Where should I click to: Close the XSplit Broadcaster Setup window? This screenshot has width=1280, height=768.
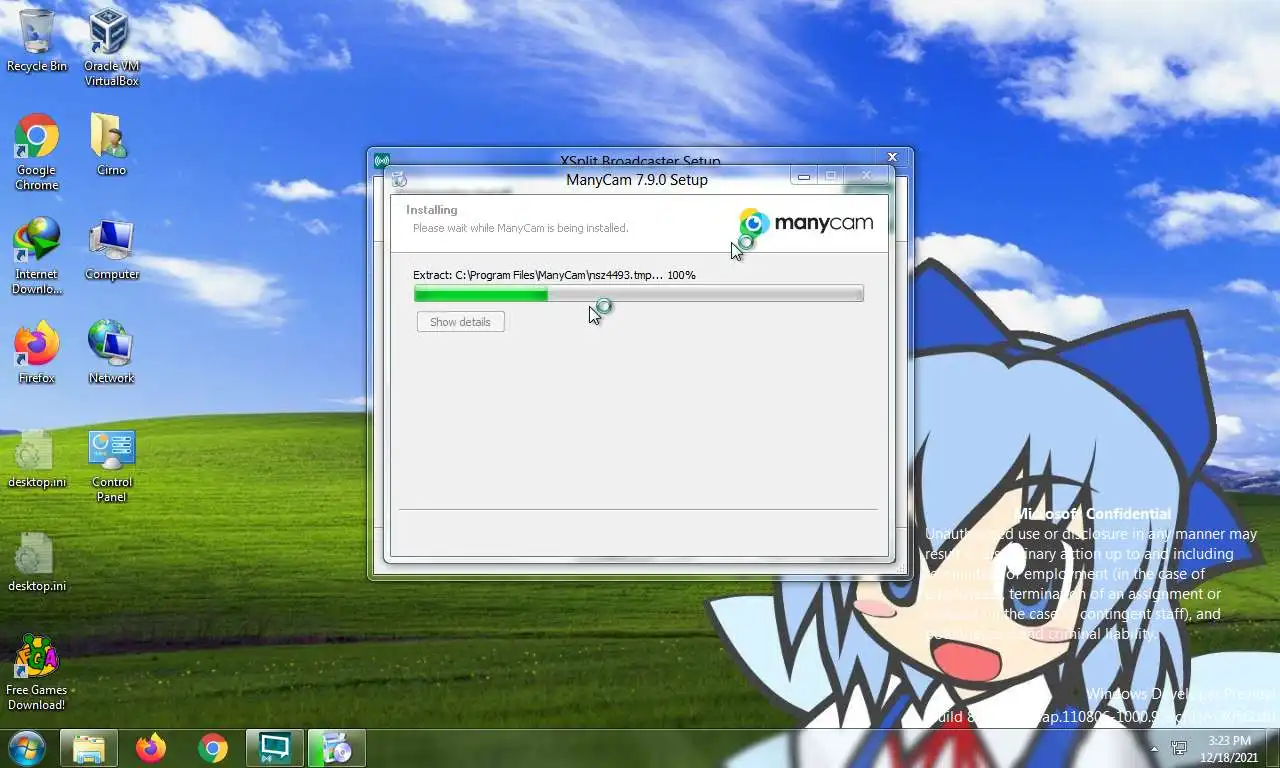(892, 157)
